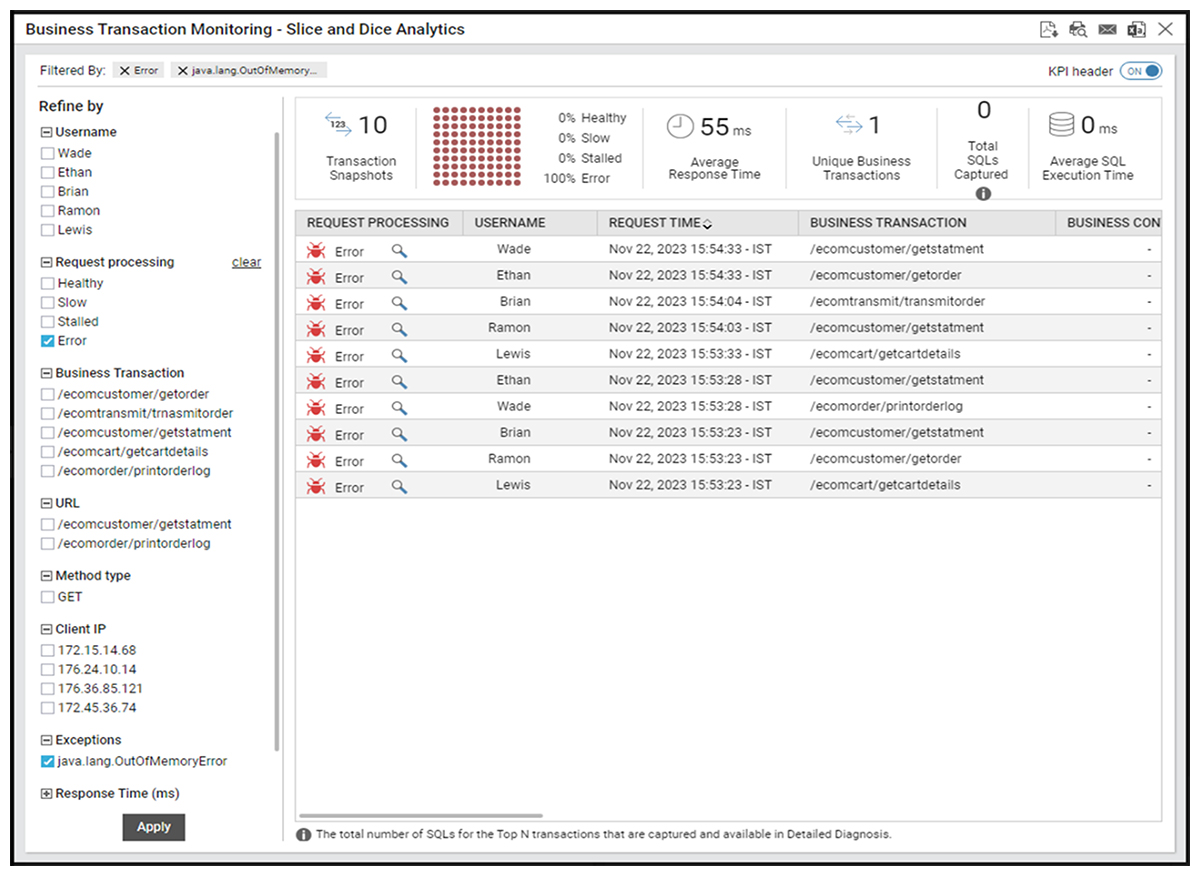1200x876 pixels.
Task: Open magnifier for Brian's 15:53:23 transaction
Action: click(399, 434)
